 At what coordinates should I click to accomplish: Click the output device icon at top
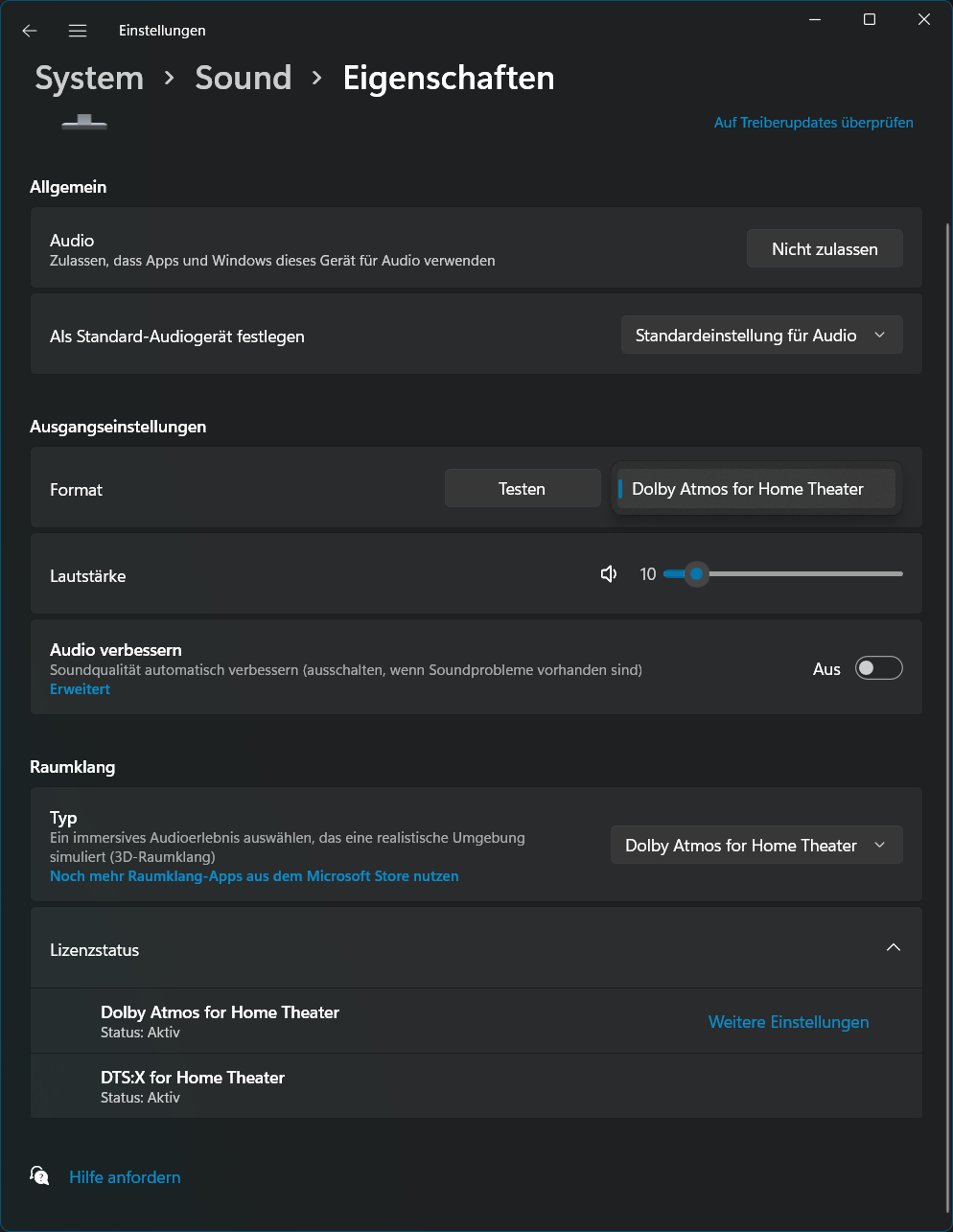pos(84,122)
